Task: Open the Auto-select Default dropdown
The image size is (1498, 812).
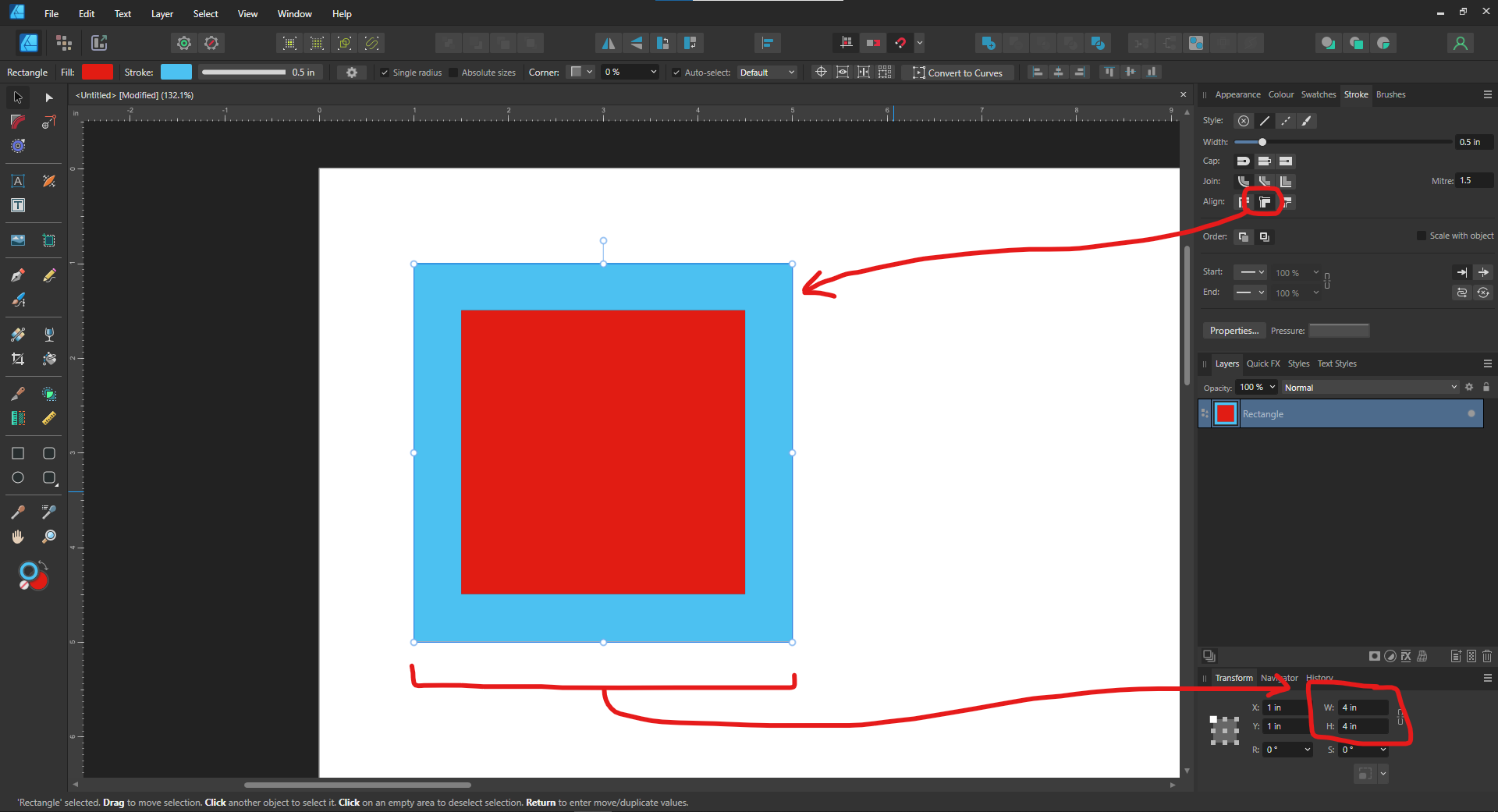Action: coord(767,73)
